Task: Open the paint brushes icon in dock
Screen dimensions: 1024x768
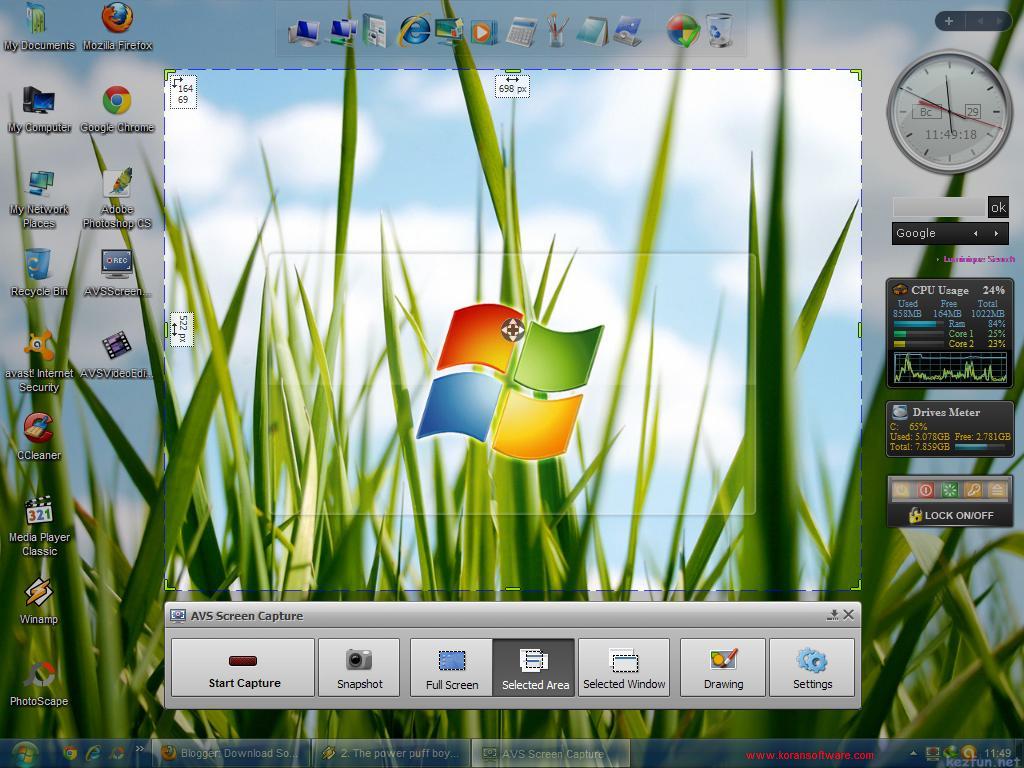Action: 557,31
